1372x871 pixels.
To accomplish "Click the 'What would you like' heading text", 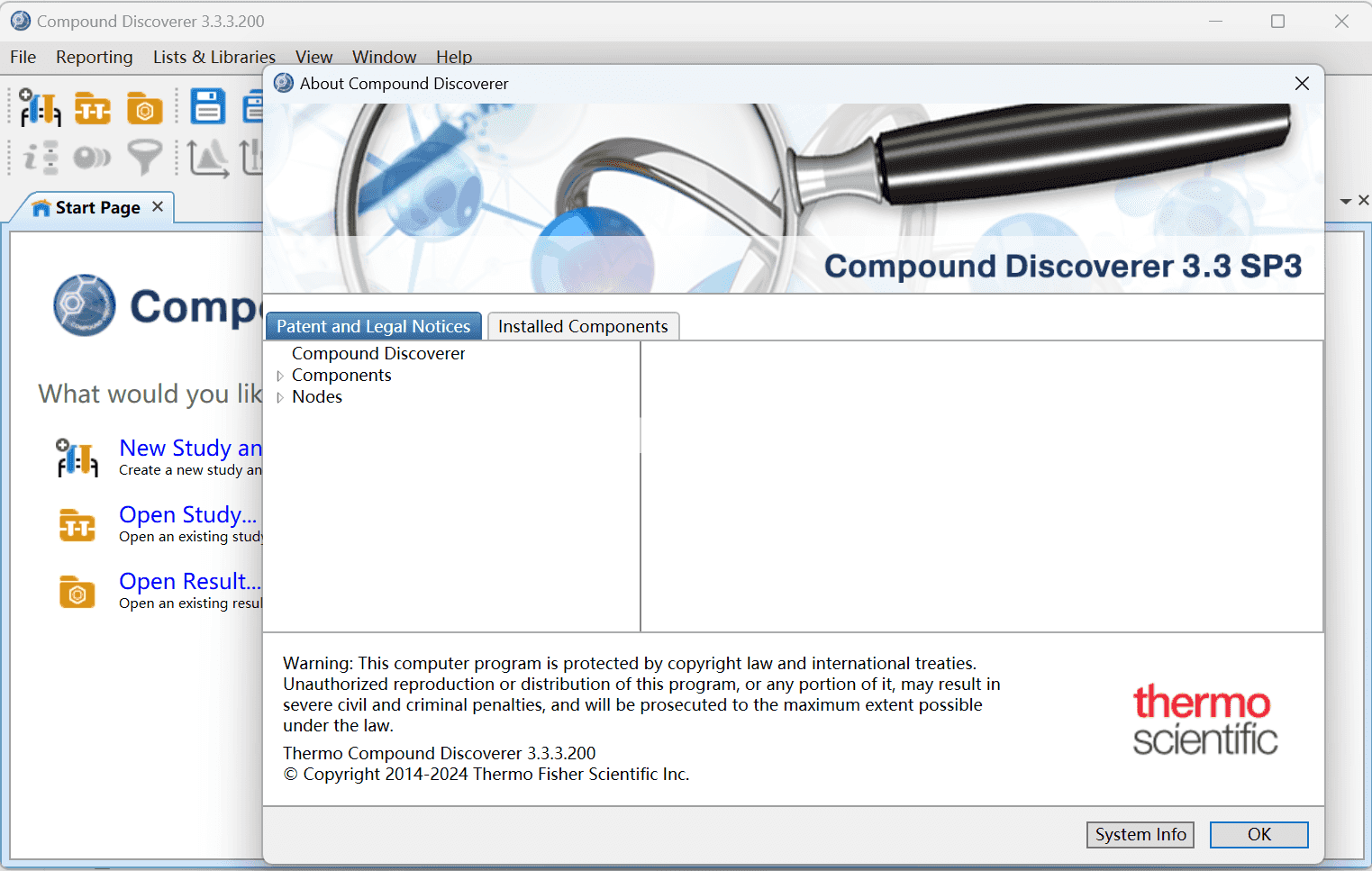I will tap(150, 394).
